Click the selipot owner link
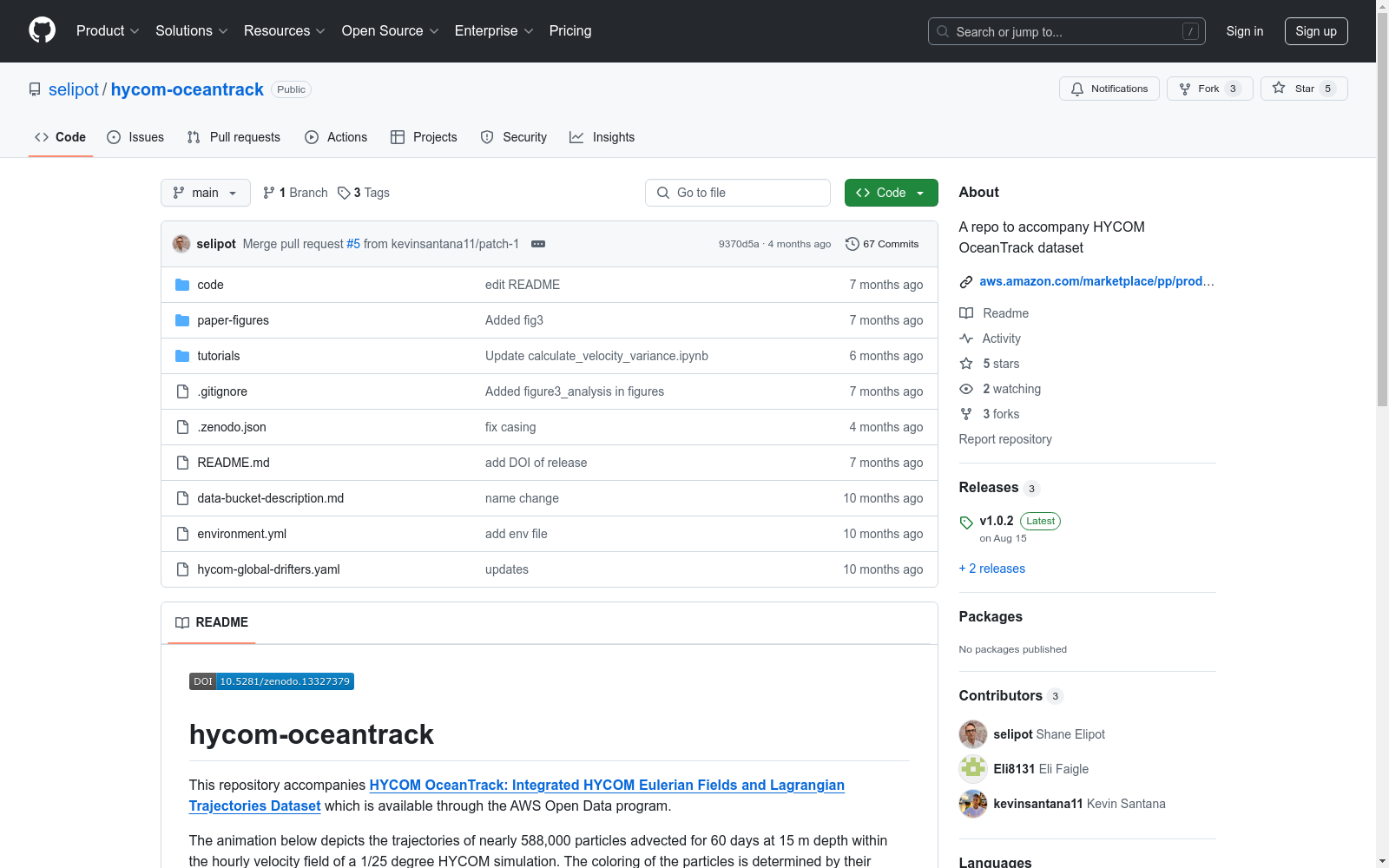Viewport: 1389px width, 868px height. [74, 89]
